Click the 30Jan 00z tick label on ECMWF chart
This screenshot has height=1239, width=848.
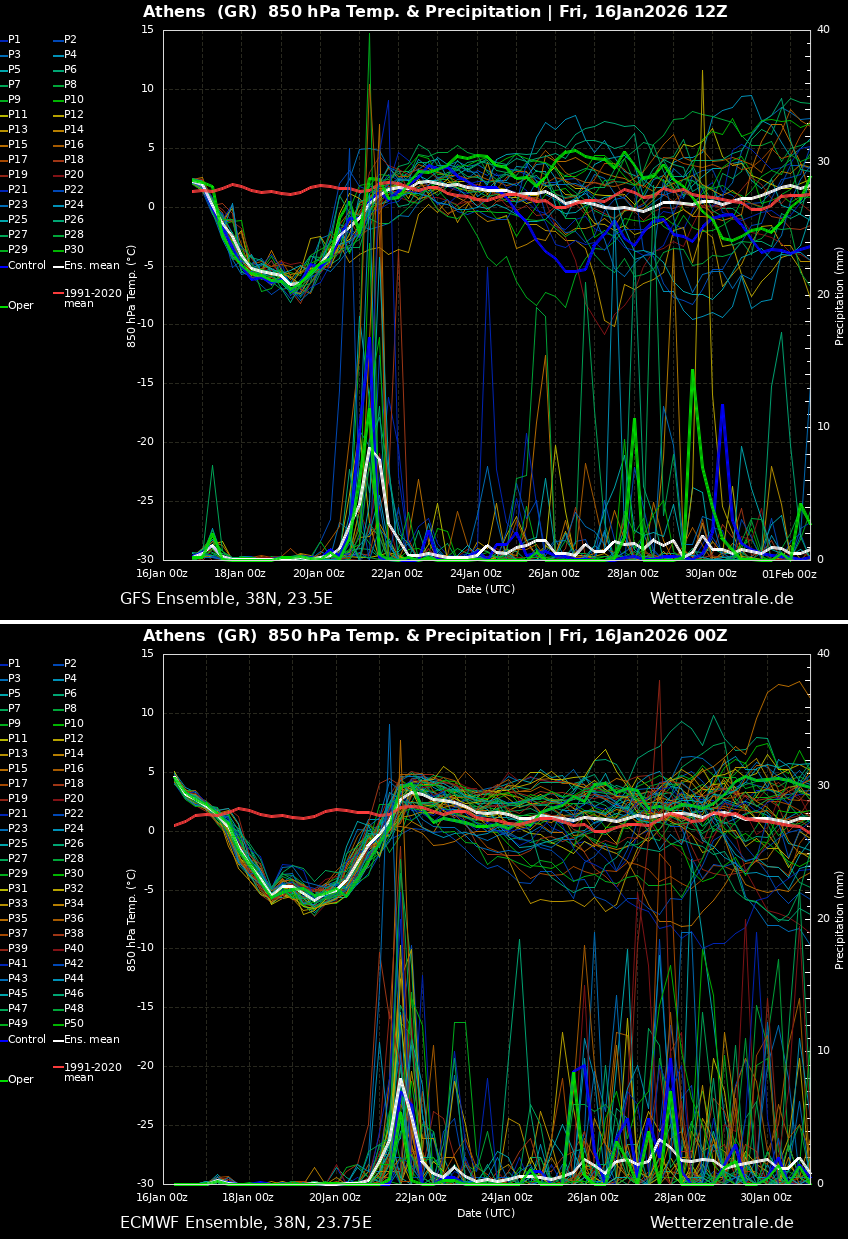pyautogui.click(x=766, y=1198)
